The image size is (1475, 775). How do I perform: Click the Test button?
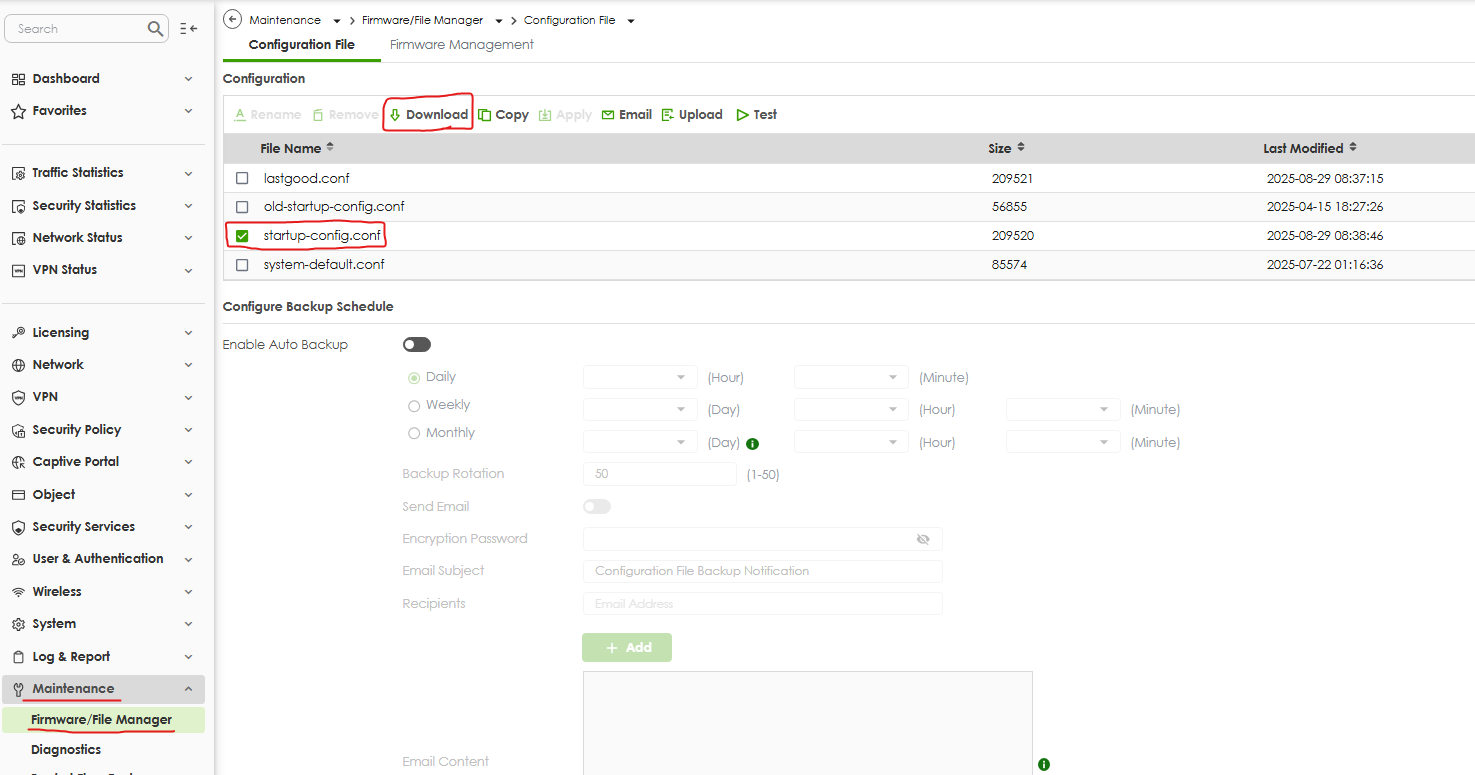(x=757, y=115)
